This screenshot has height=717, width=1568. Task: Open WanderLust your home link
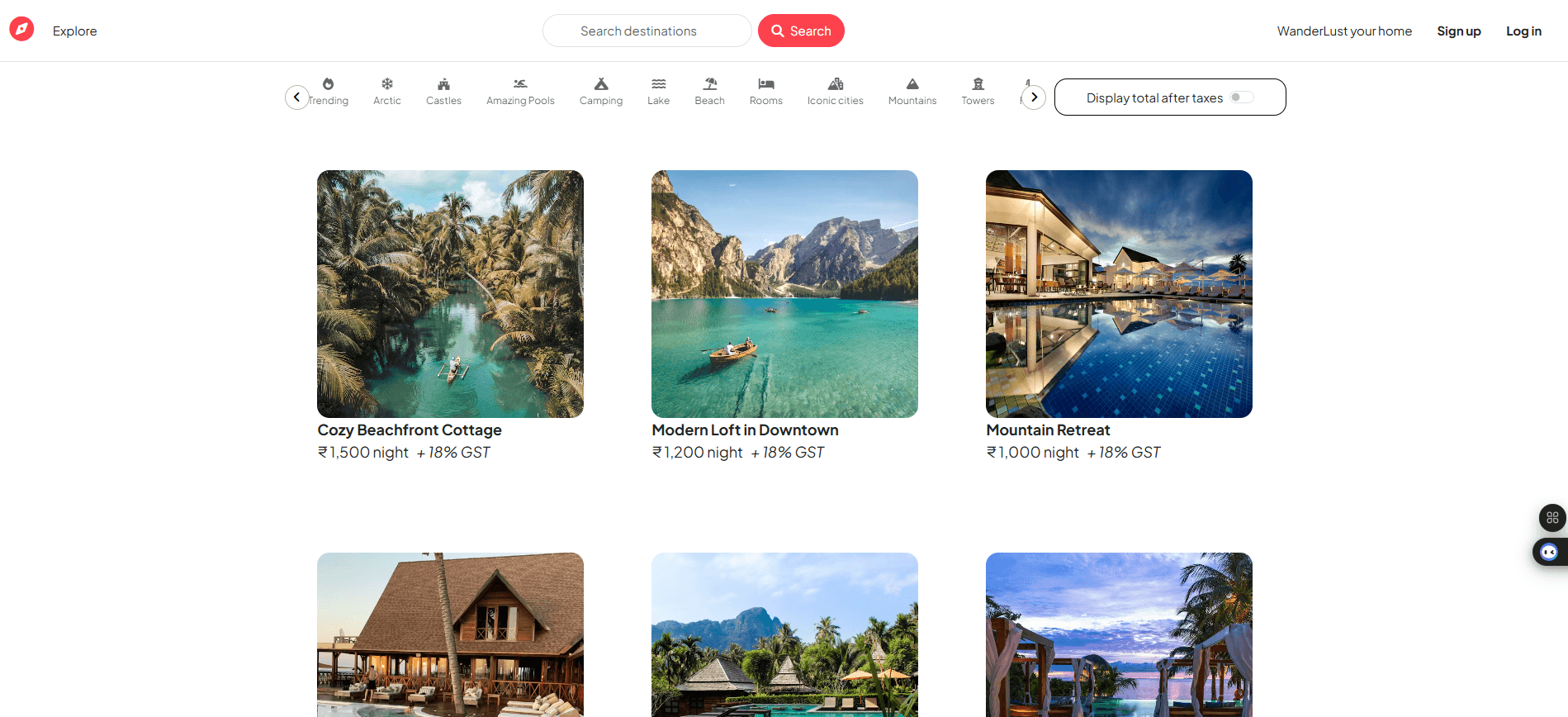1344,31
